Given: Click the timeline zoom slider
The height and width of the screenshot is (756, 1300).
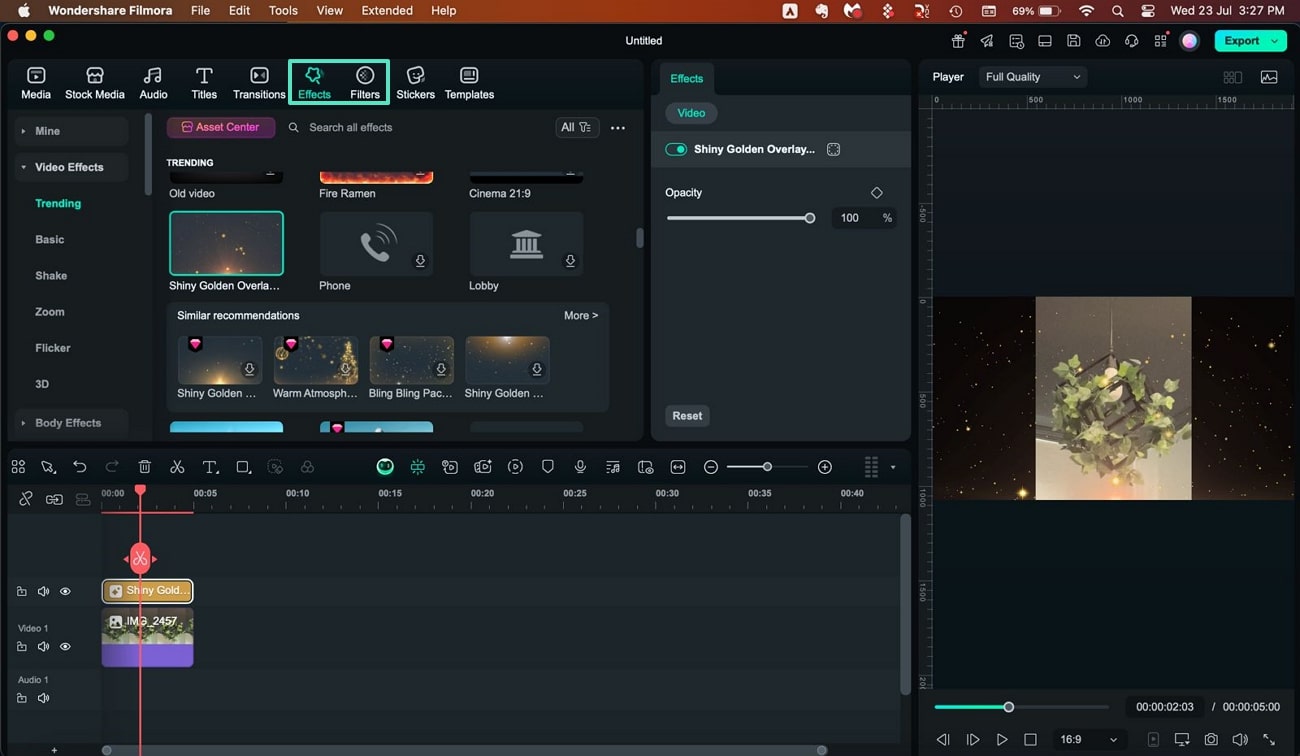Looking at the screenshot, I should pyautogui.click(x=767, y=467).
